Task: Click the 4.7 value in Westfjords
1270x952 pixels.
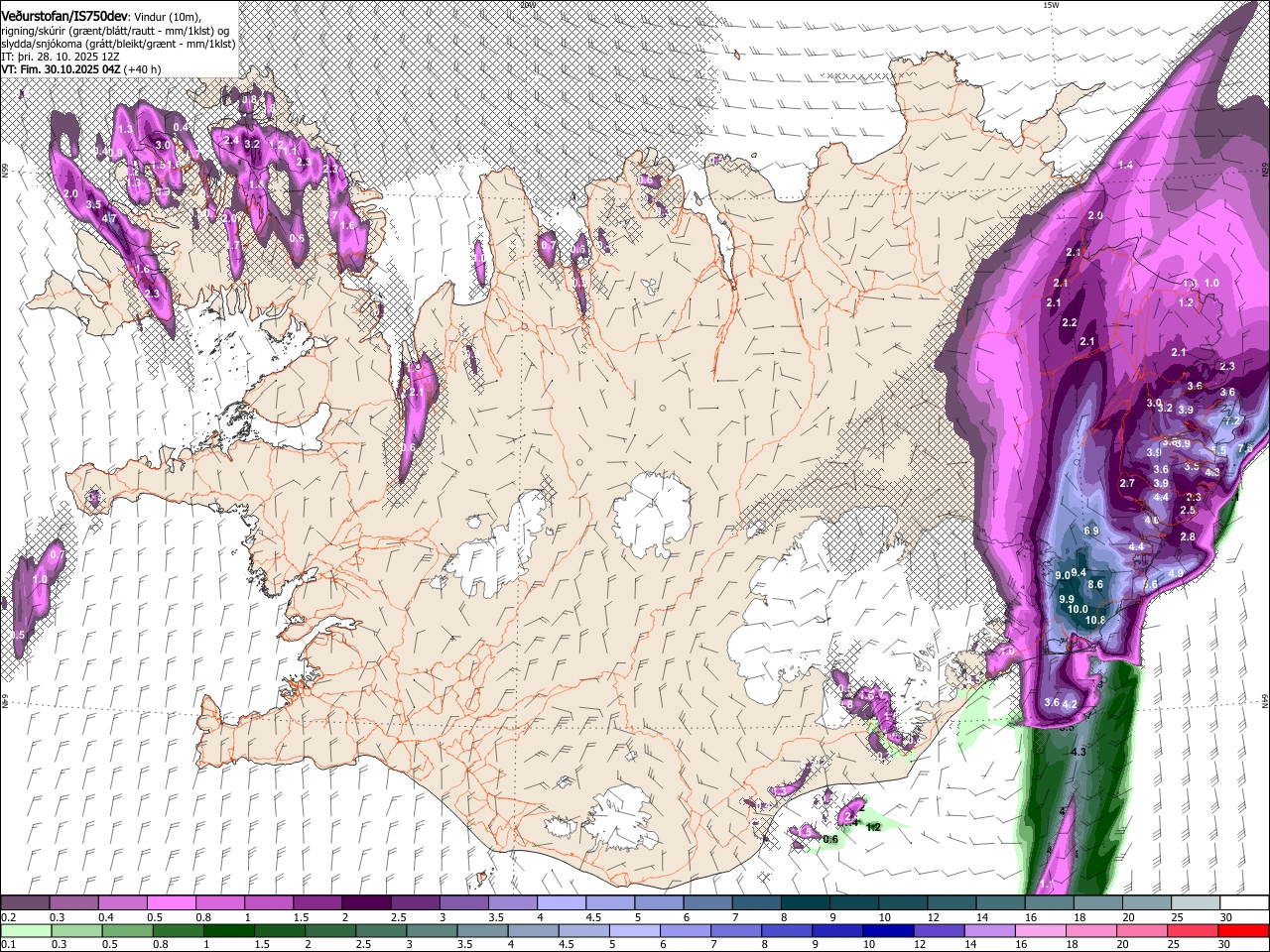Action: tap(110, 218)
